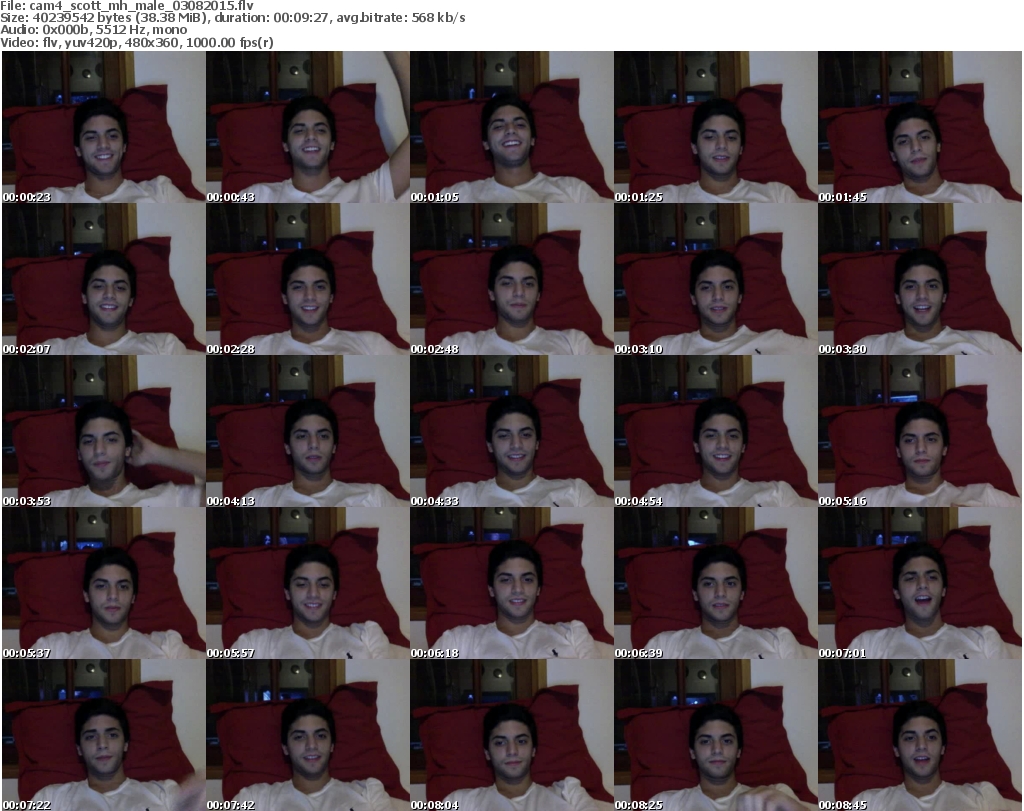Click the Audio line reading 0x000b, 5512 Hz

pos(93,30)
